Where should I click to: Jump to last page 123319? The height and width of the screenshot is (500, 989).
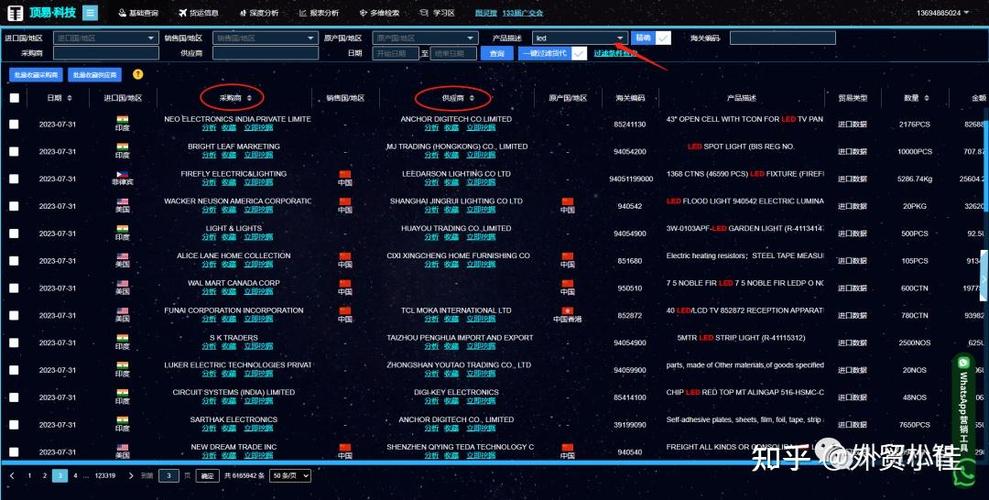[x=105, y=476]
